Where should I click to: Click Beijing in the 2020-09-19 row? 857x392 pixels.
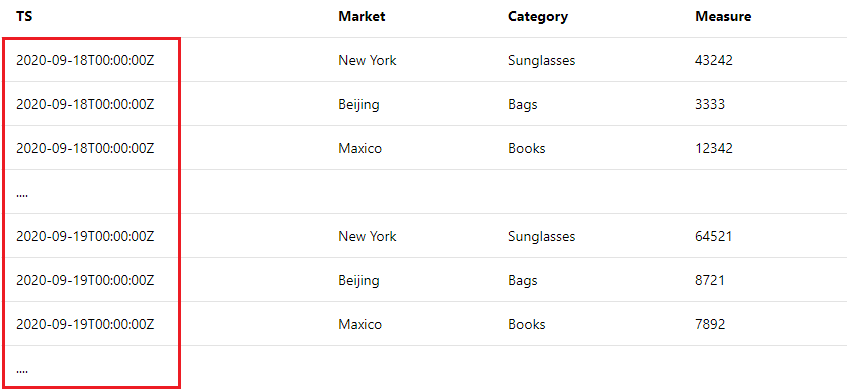click(359, 281)
